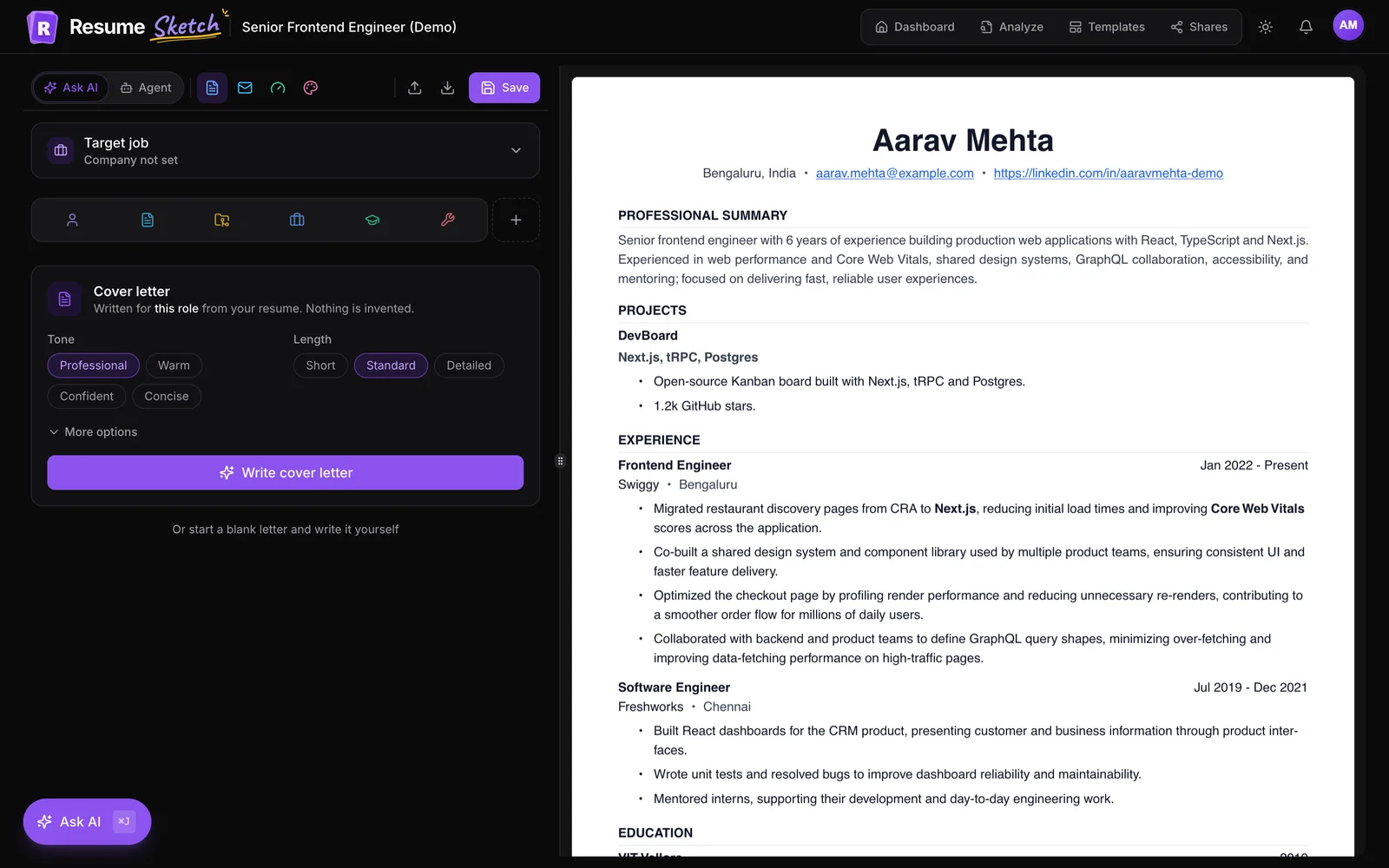Expand More options

[x=93, y=432]
